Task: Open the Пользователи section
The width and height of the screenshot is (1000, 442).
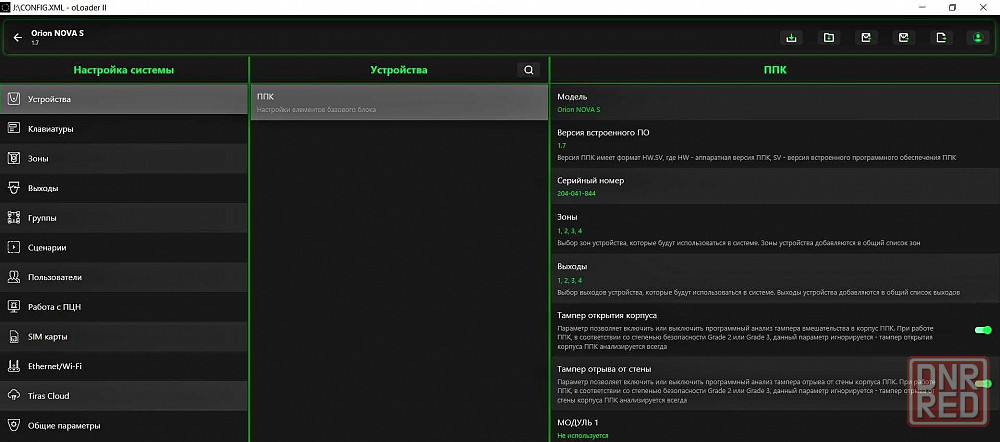Action: coord(124,277)
